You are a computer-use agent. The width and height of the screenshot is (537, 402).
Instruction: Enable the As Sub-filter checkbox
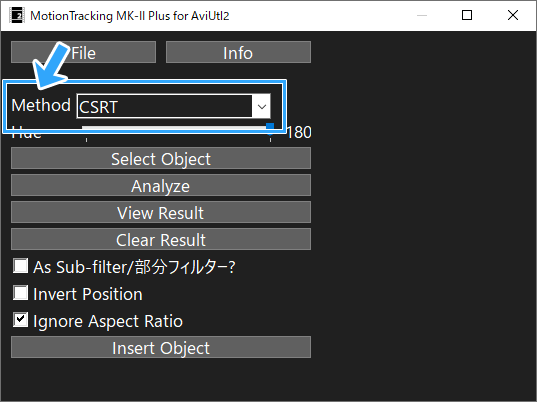pos(21,266)
